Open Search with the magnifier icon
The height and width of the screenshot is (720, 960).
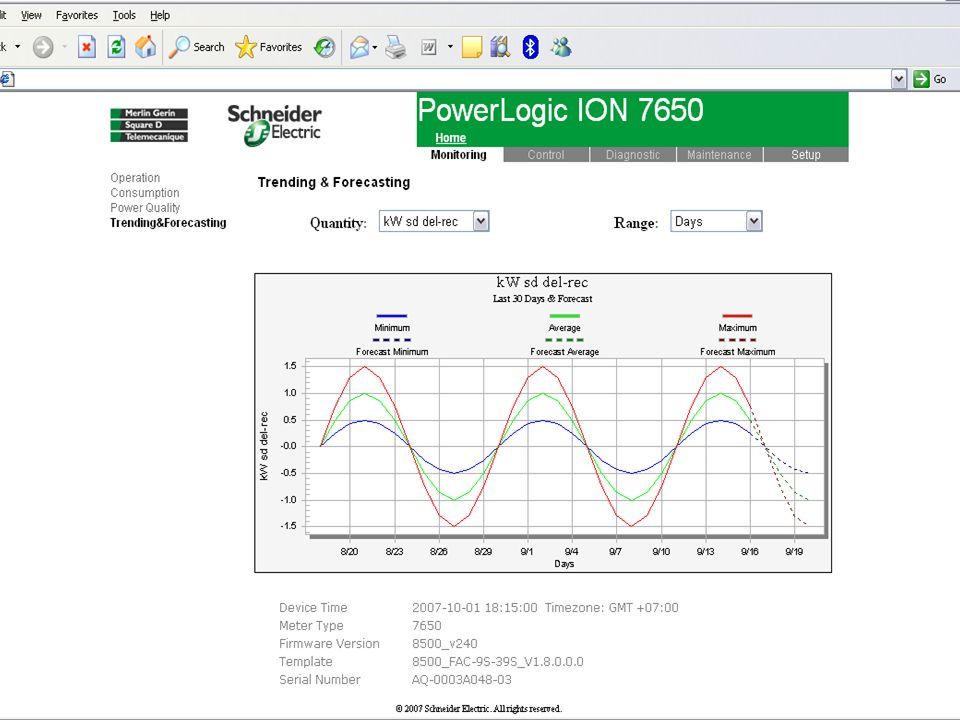click(197, 47)
